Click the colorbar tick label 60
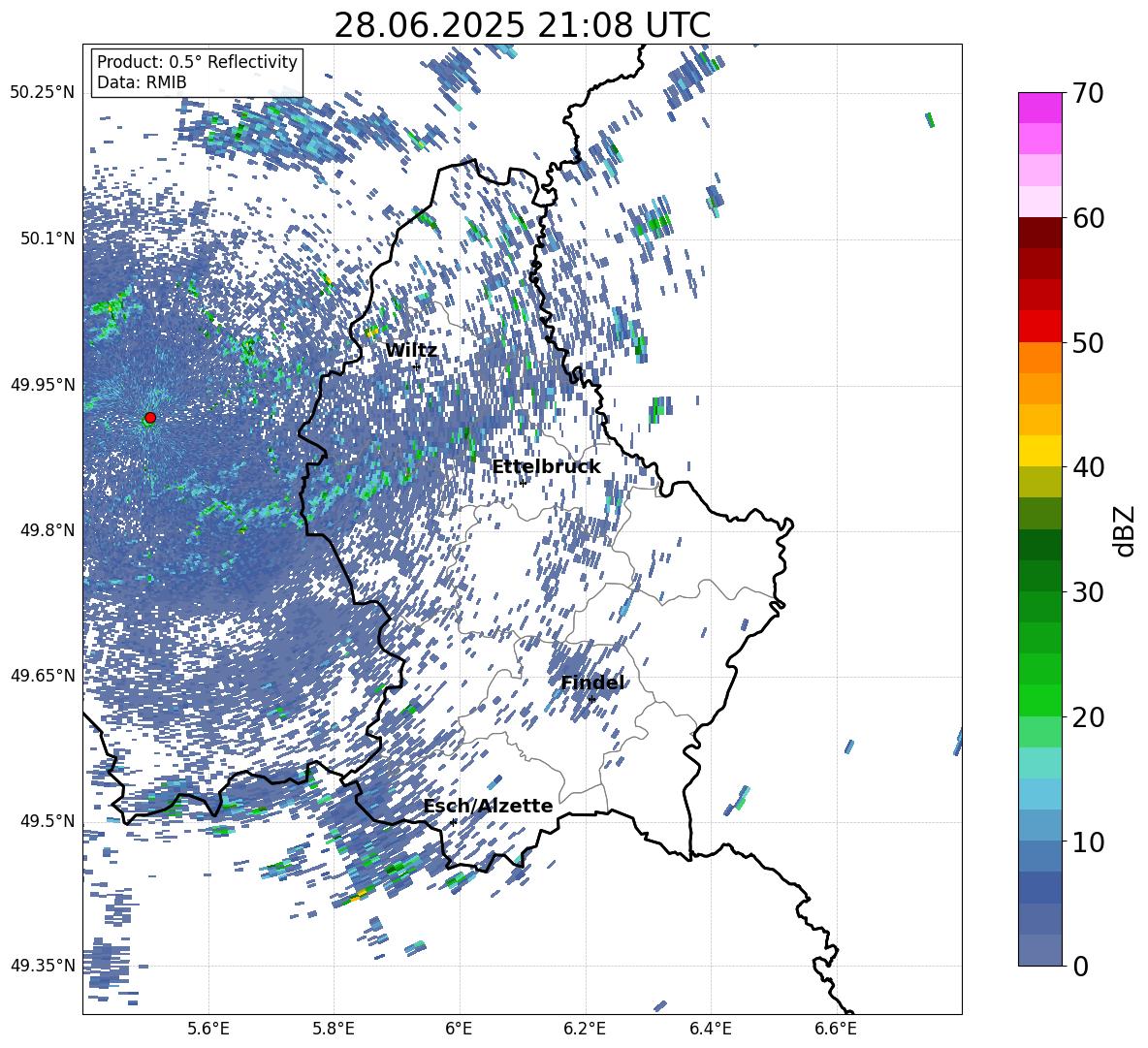This screenshot has height=1048, width=1148. click(1088, 218)
